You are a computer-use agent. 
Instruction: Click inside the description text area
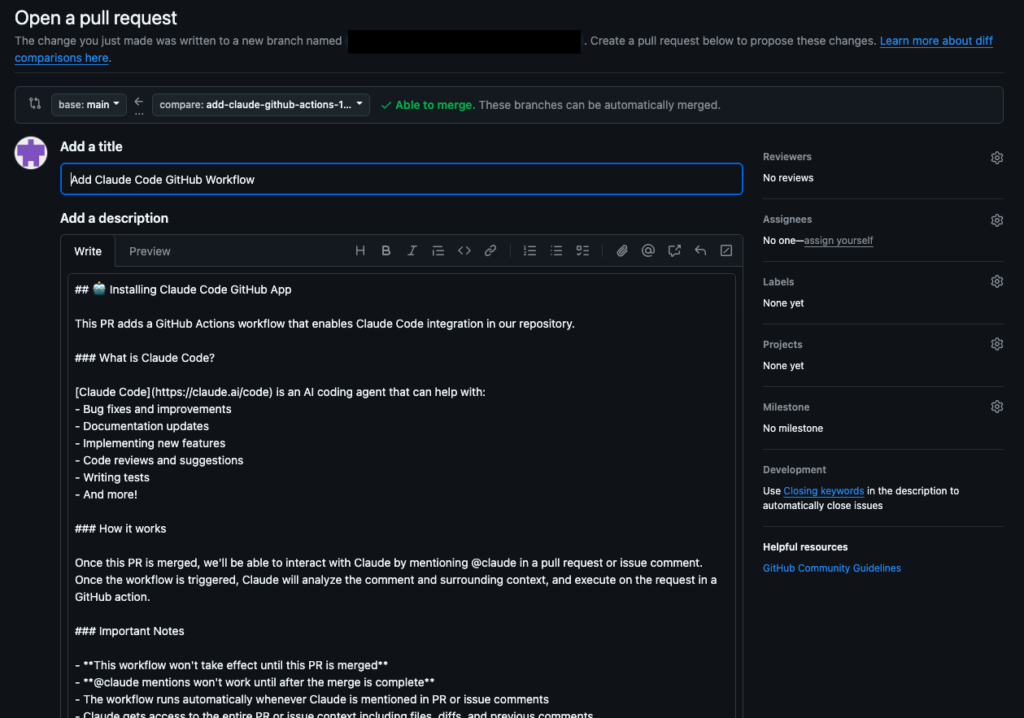point(402,497)
